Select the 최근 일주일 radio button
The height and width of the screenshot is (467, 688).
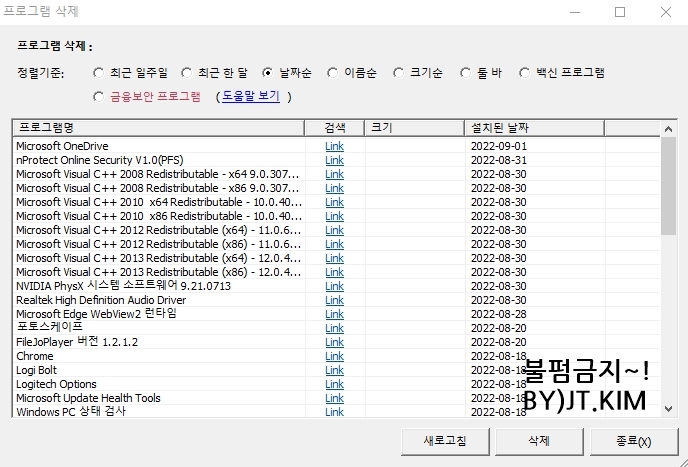pos(98,73)
